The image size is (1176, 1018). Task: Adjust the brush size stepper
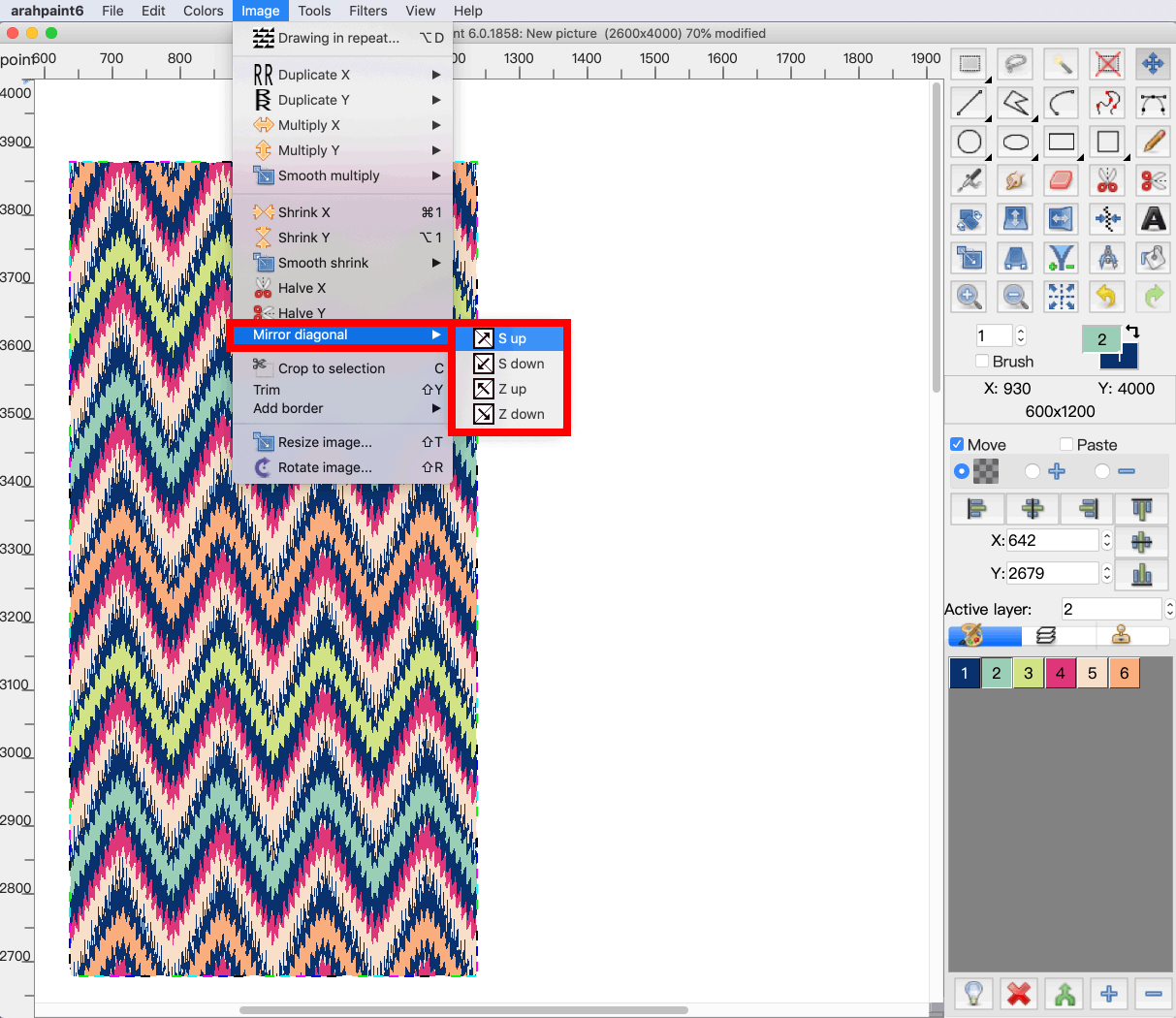(1021, 335)
